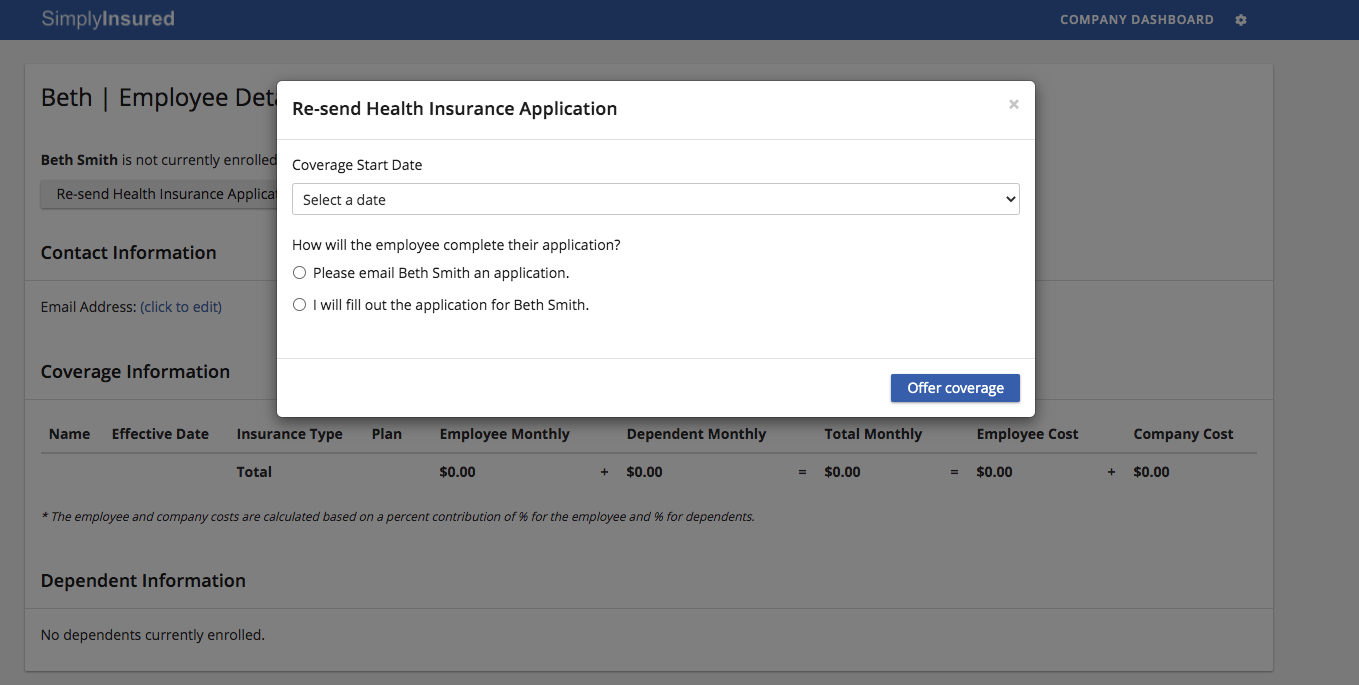Click the dialog title 'Re-send Health Insurance Application'
This screenshot has width=1359, height=685.
455,108
